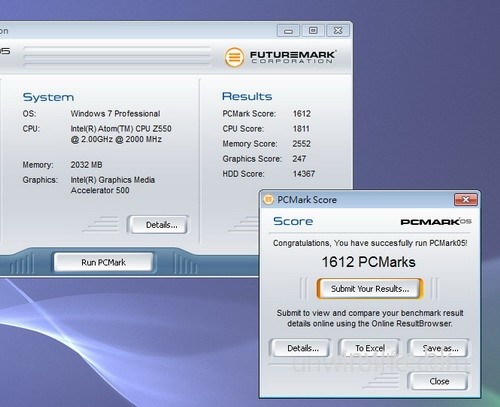The image size is (500, 407).
Task: Maximize the PCMark05 main window
Action: tap(313, 31)
